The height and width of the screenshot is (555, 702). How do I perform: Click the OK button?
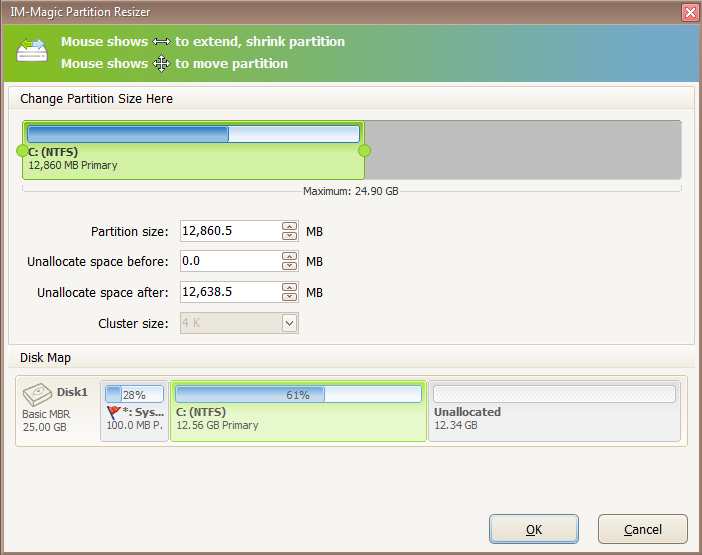pos(534,529)
